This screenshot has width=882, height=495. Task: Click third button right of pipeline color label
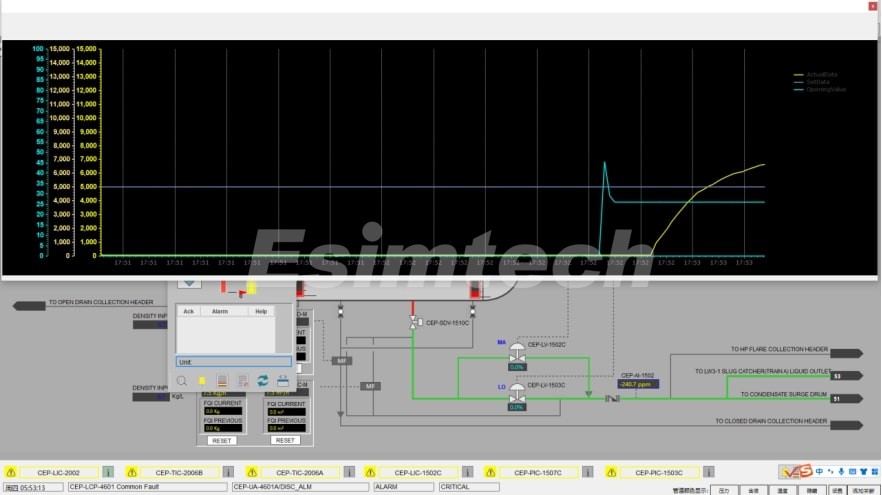point(782,490)
